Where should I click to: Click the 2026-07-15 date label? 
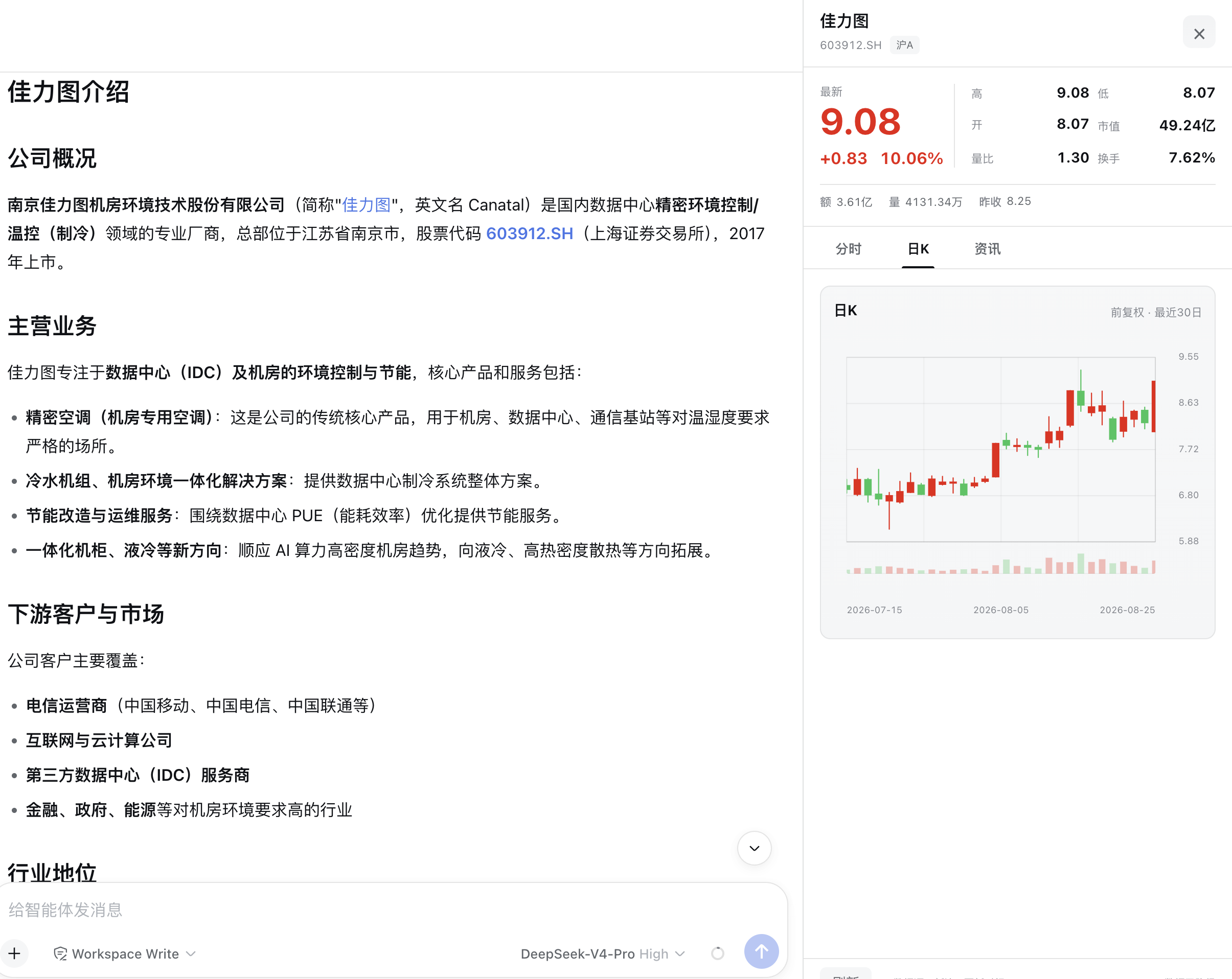click(x=874, y=610)
